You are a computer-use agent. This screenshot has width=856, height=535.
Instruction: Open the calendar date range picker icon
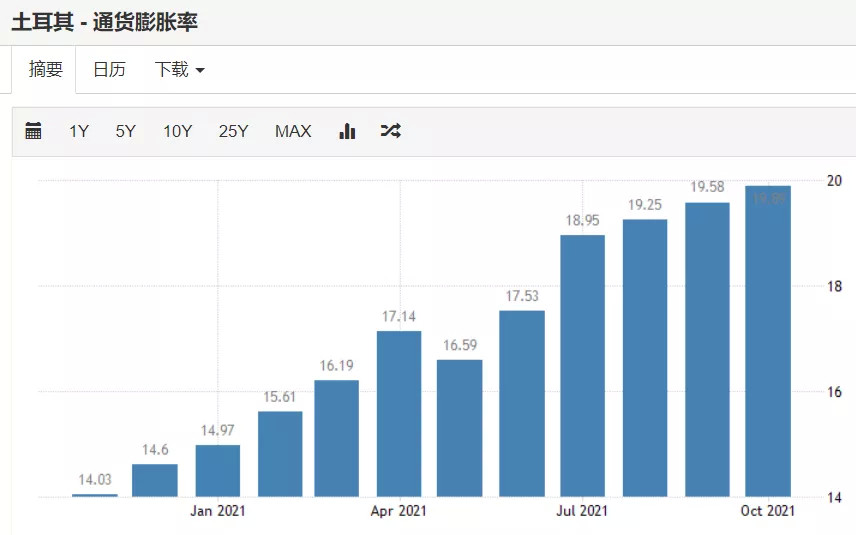tap(33, 131)
